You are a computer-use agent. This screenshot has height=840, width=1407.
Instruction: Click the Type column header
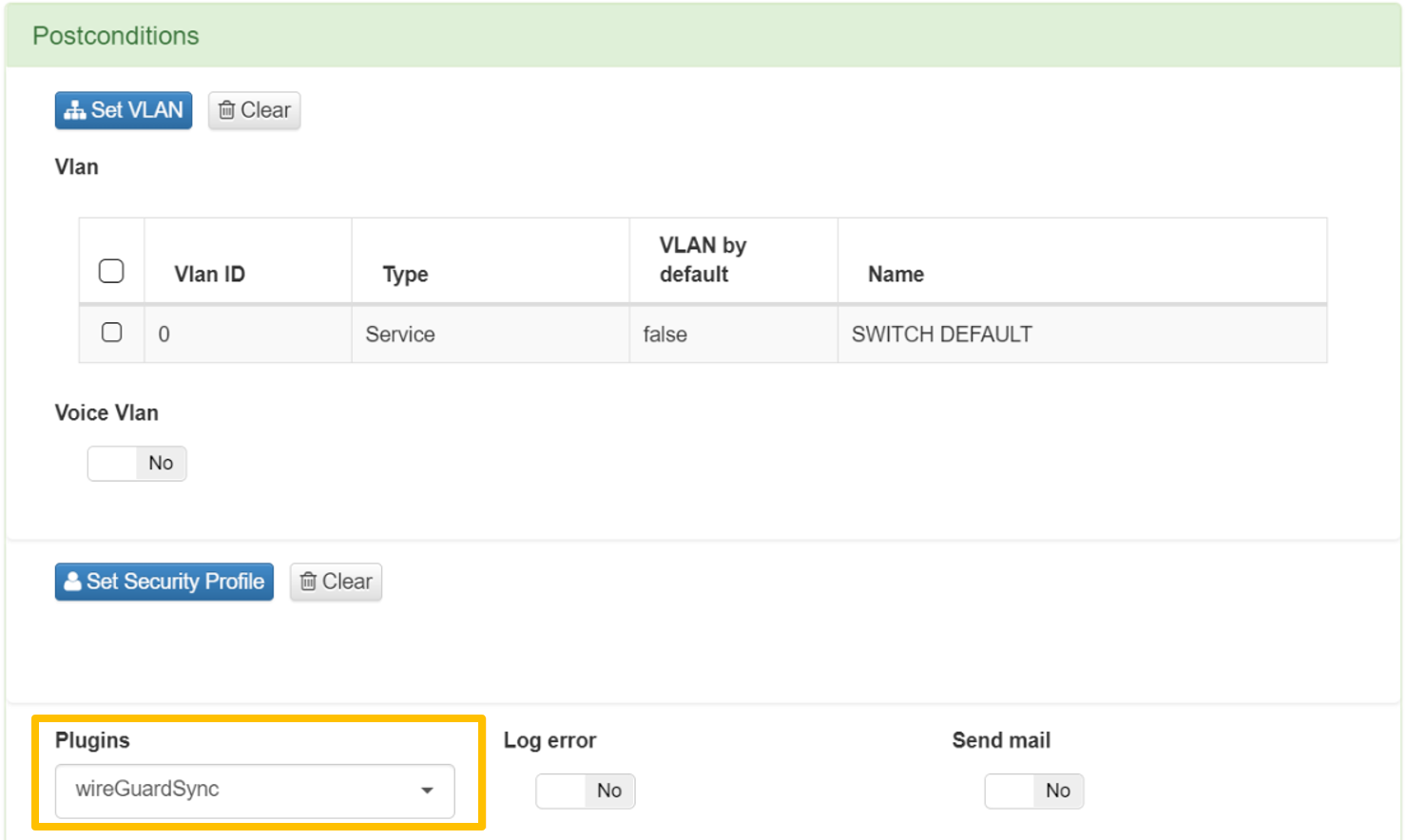pos(405,275)
